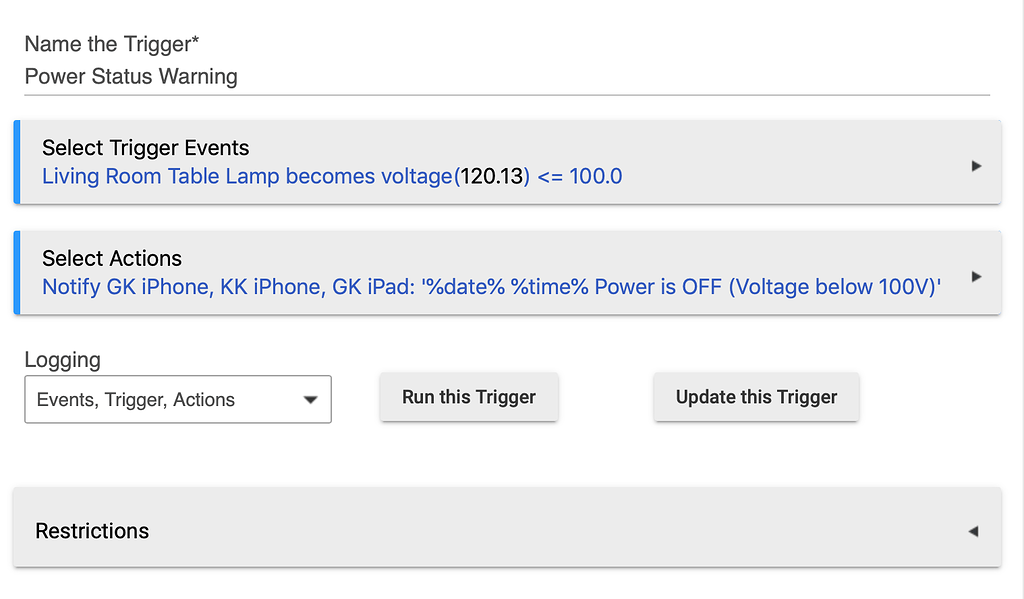
Task: Click blue accent bar on Trigger Events panel
Action: coord(17,162)
